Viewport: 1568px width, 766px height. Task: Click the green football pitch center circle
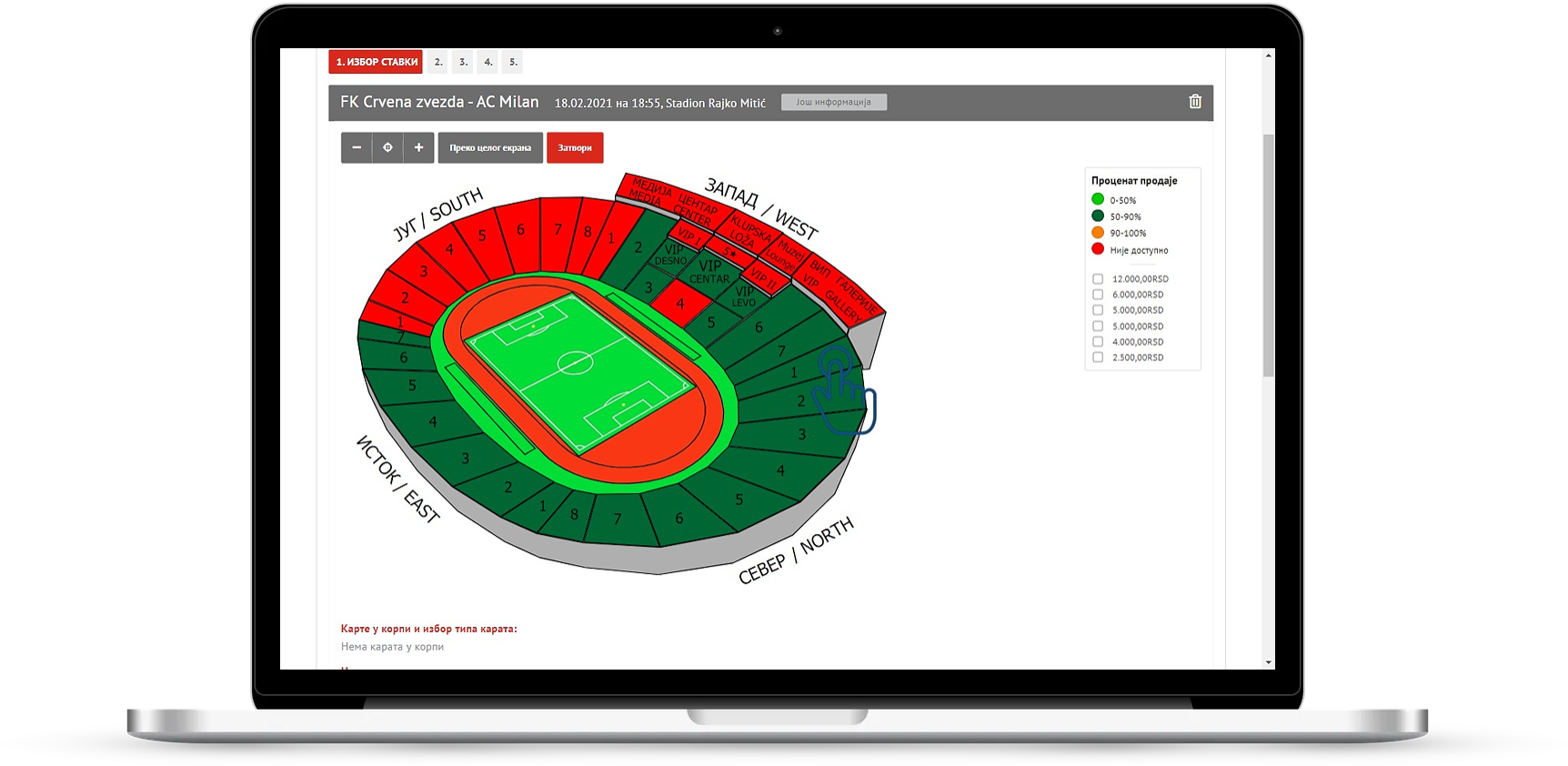[575, 363]
